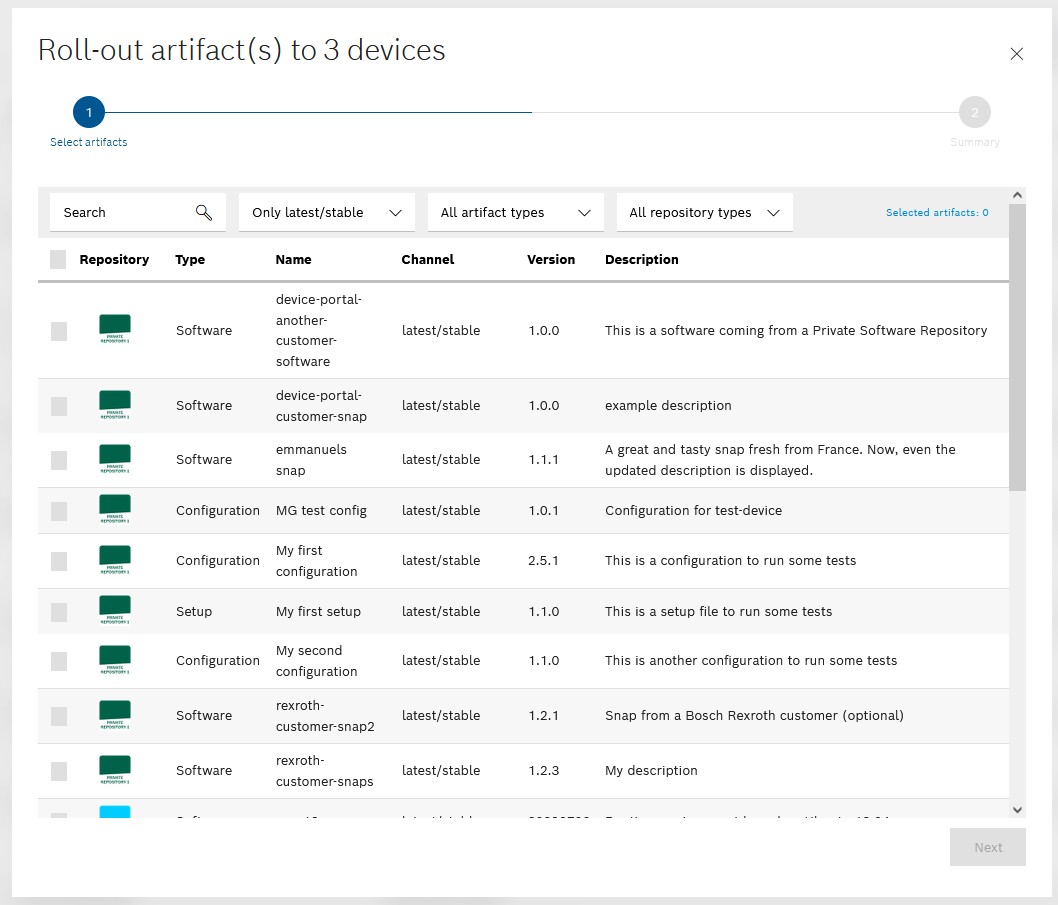Viewport: 1058px width, 905px height.
Task: Expand the All artifact types filter
Action: [x=515, y=212]
